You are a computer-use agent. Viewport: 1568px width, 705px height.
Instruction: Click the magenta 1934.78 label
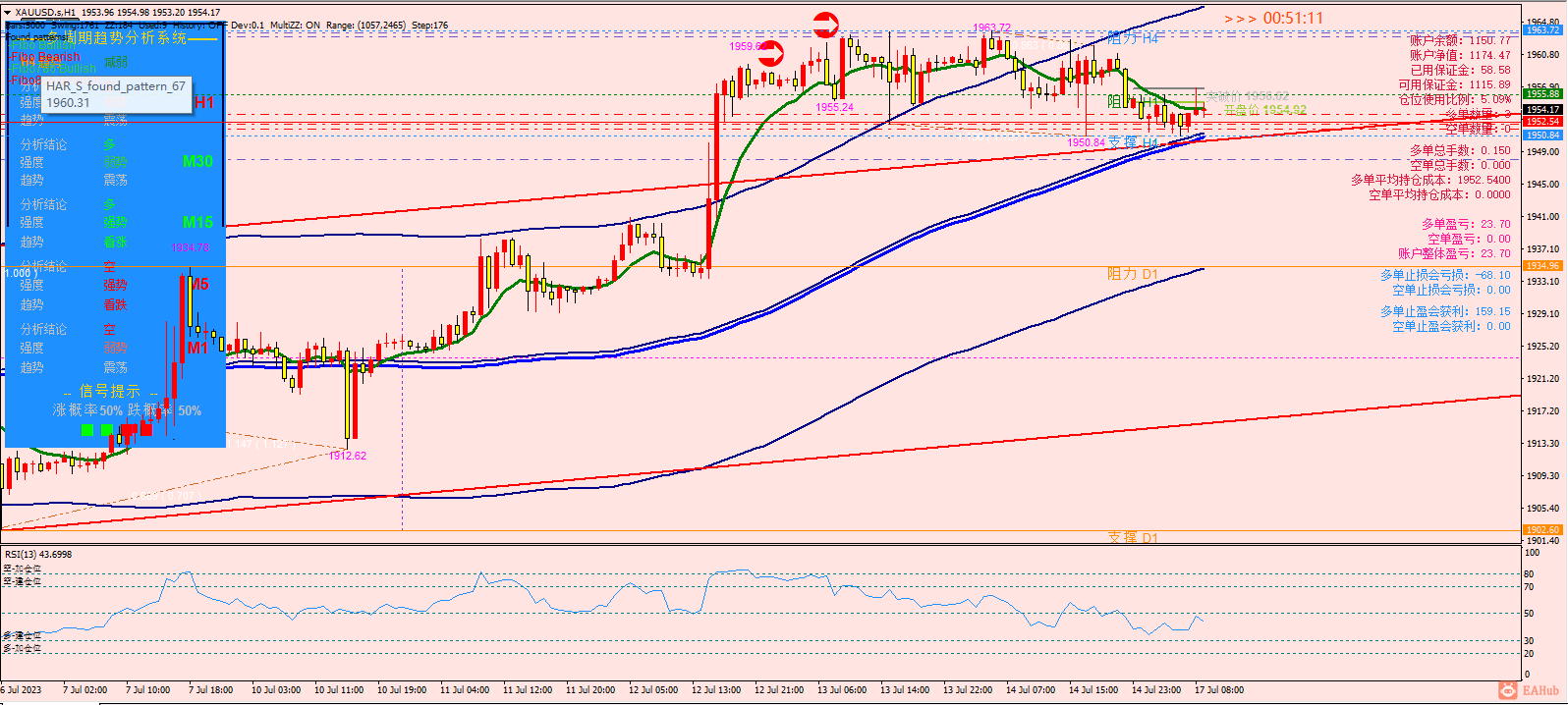point(191,247)
